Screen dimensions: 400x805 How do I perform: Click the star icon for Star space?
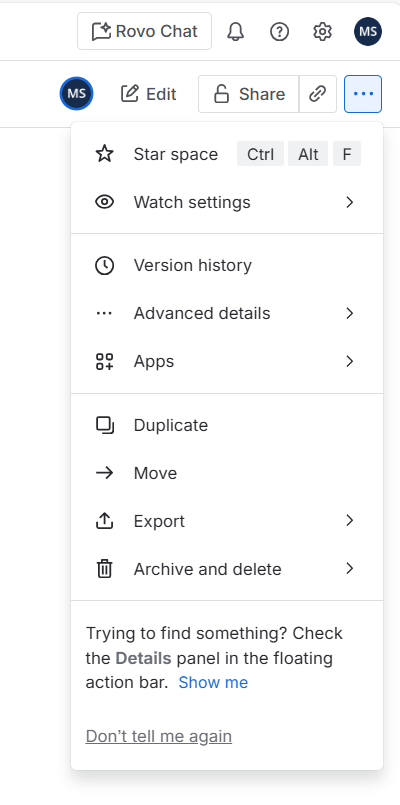click(x=105, y=154)
